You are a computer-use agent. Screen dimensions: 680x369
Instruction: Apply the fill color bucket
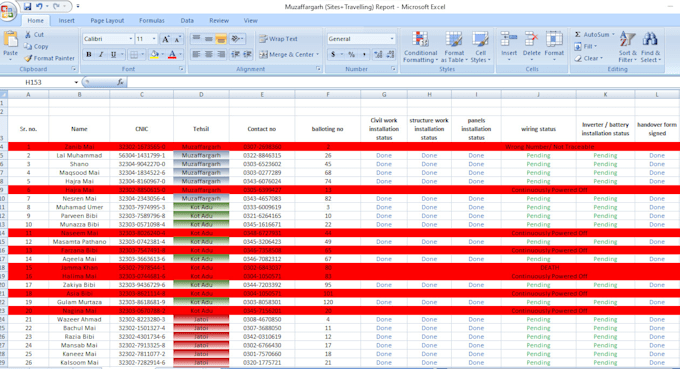(x=154, y=55)
